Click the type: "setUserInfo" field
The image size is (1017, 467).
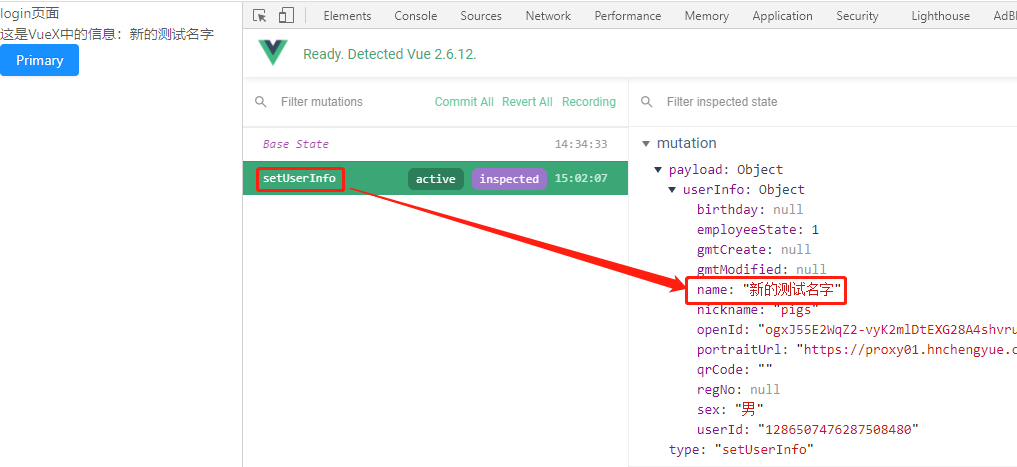point(741,449)
